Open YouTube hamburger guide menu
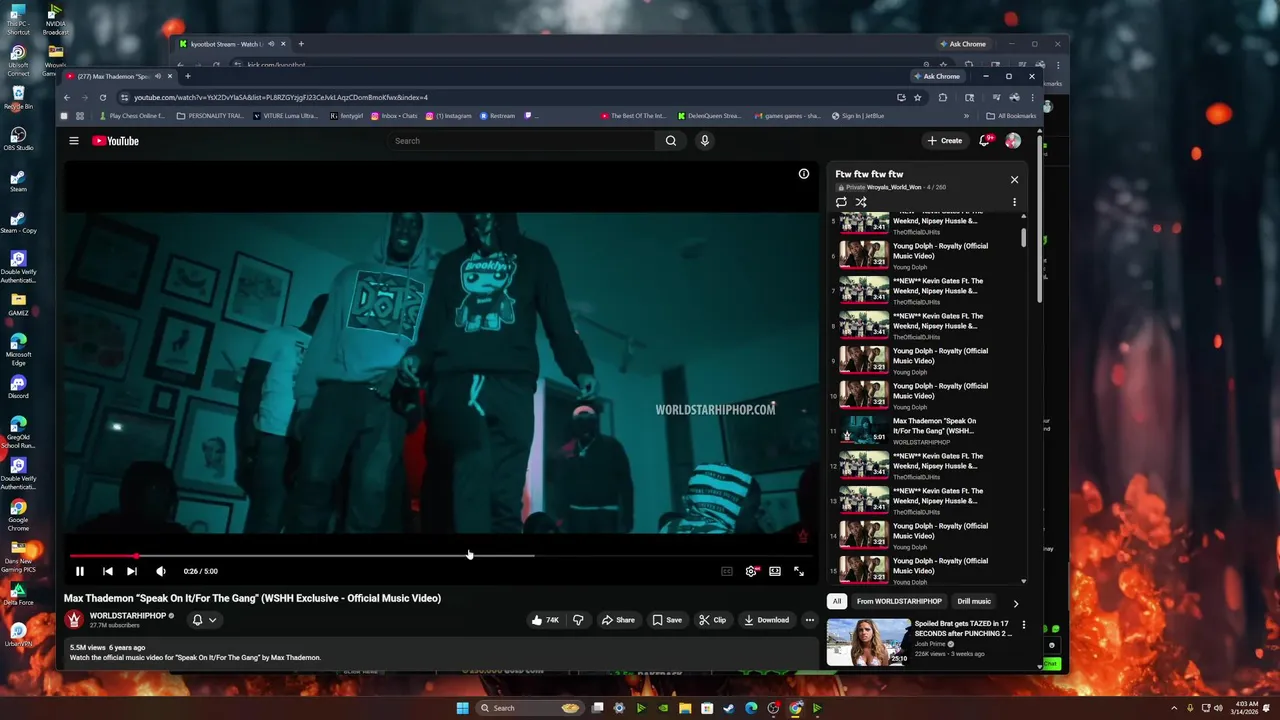This screenshot has width=1280, height=720. [x=74, y=141]
